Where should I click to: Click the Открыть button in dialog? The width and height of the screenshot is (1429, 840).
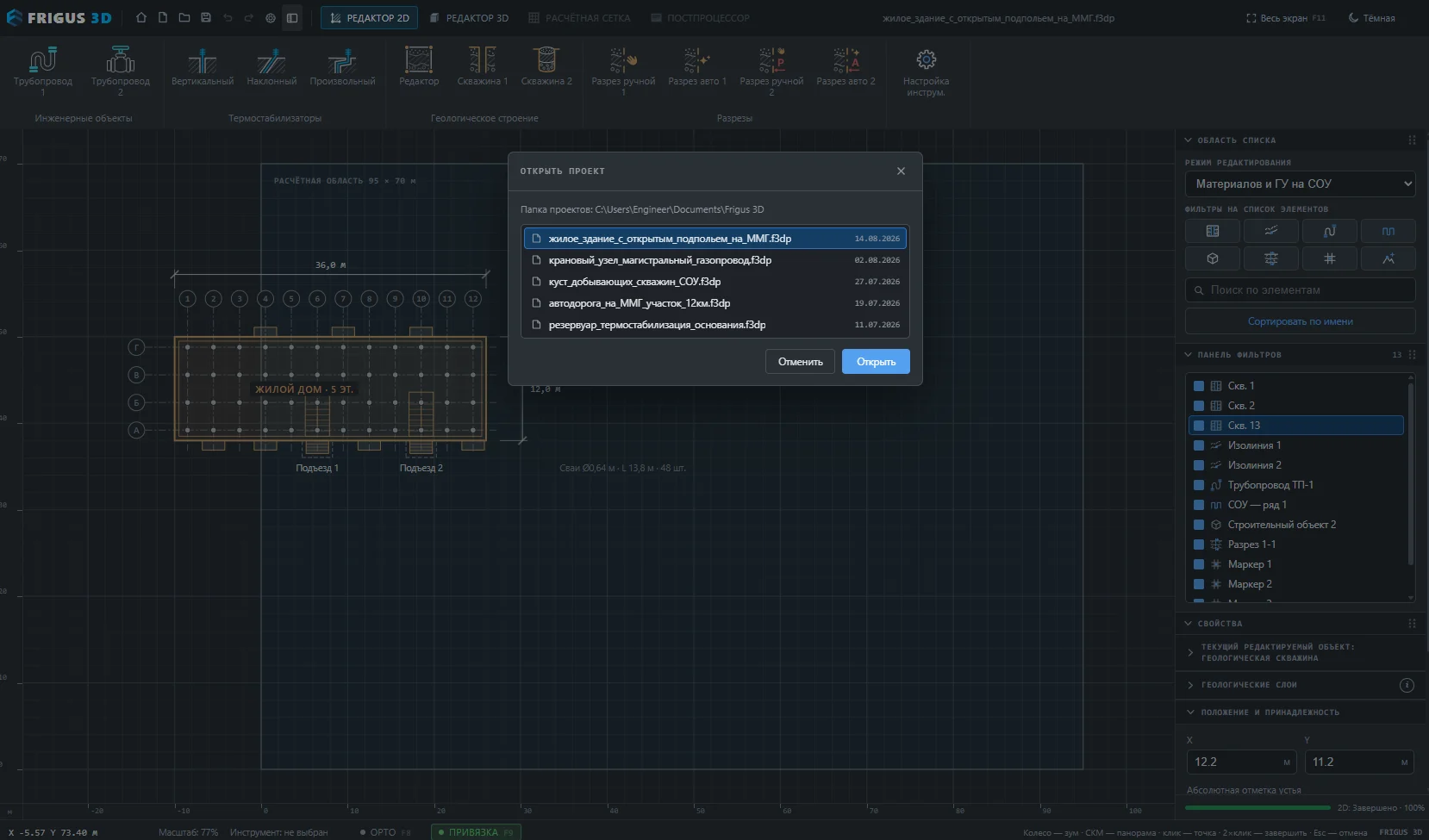click(876, 362)
